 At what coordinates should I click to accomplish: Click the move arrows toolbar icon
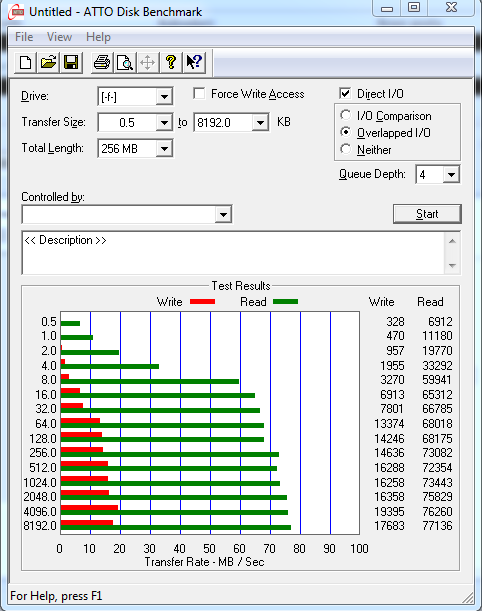coord(148,62)
